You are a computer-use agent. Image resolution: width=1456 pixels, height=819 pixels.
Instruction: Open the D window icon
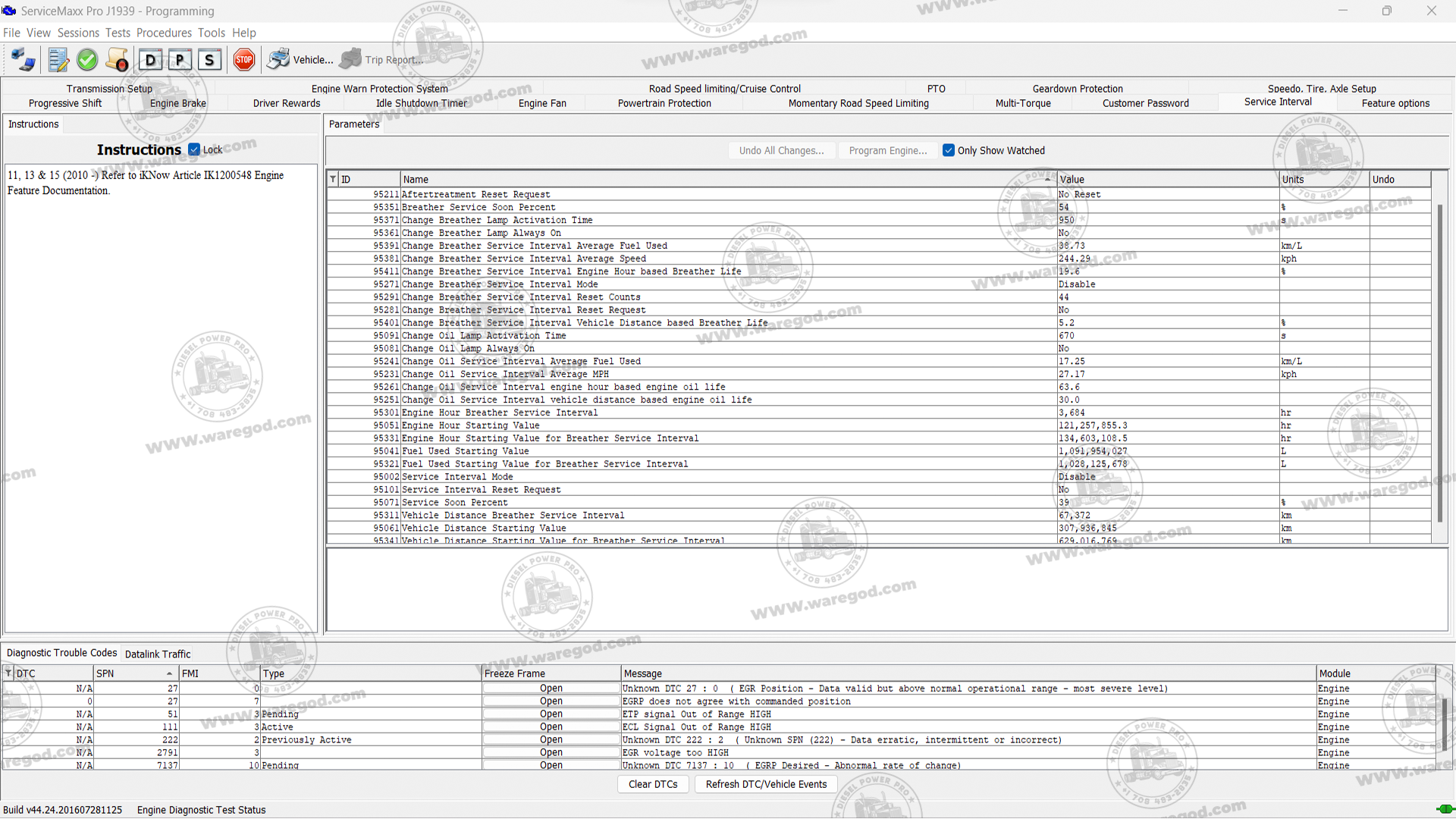(x=150, y=60)
